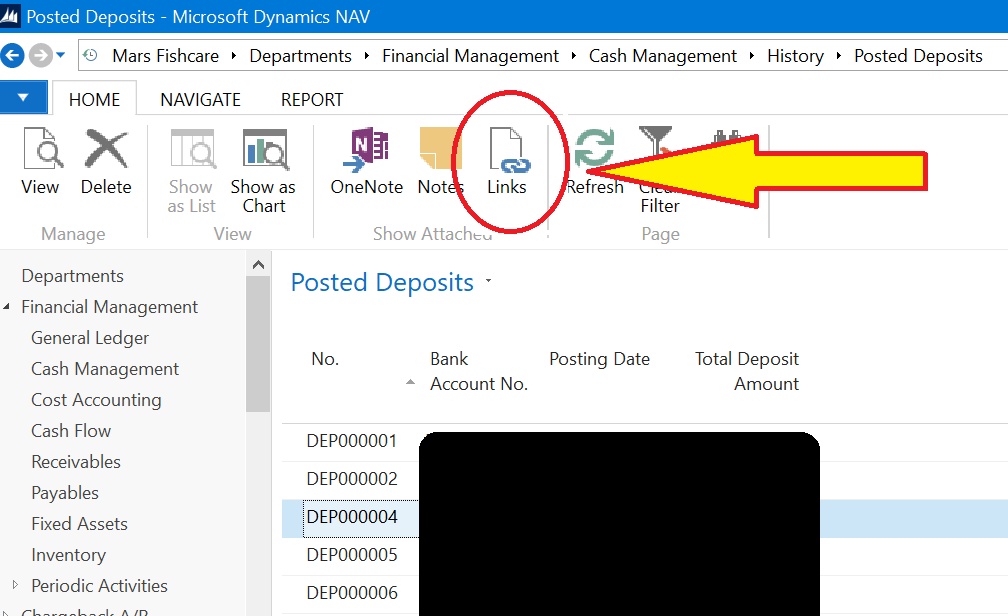Click Departments in the breadcrumb path
Screen dimensions: 1008x616
[x=300, y=56]
